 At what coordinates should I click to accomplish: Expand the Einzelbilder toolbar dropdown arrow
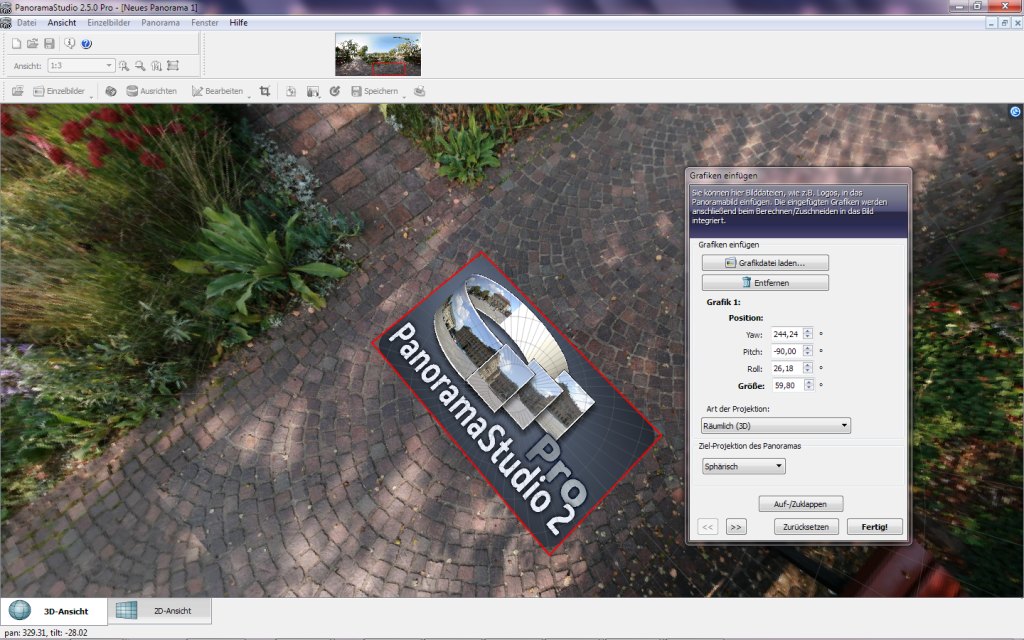tap(91, 97)
